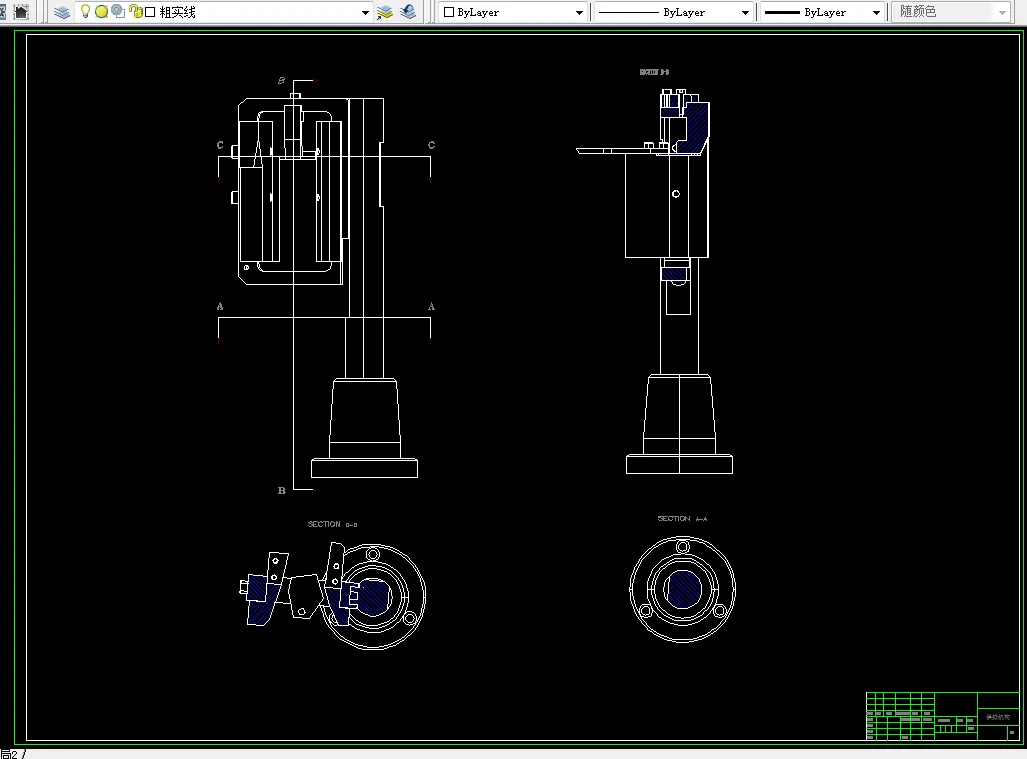Viewport: 1027px width, 759px height.
Task: Make the object's layer current
Action: click(385, 12)
